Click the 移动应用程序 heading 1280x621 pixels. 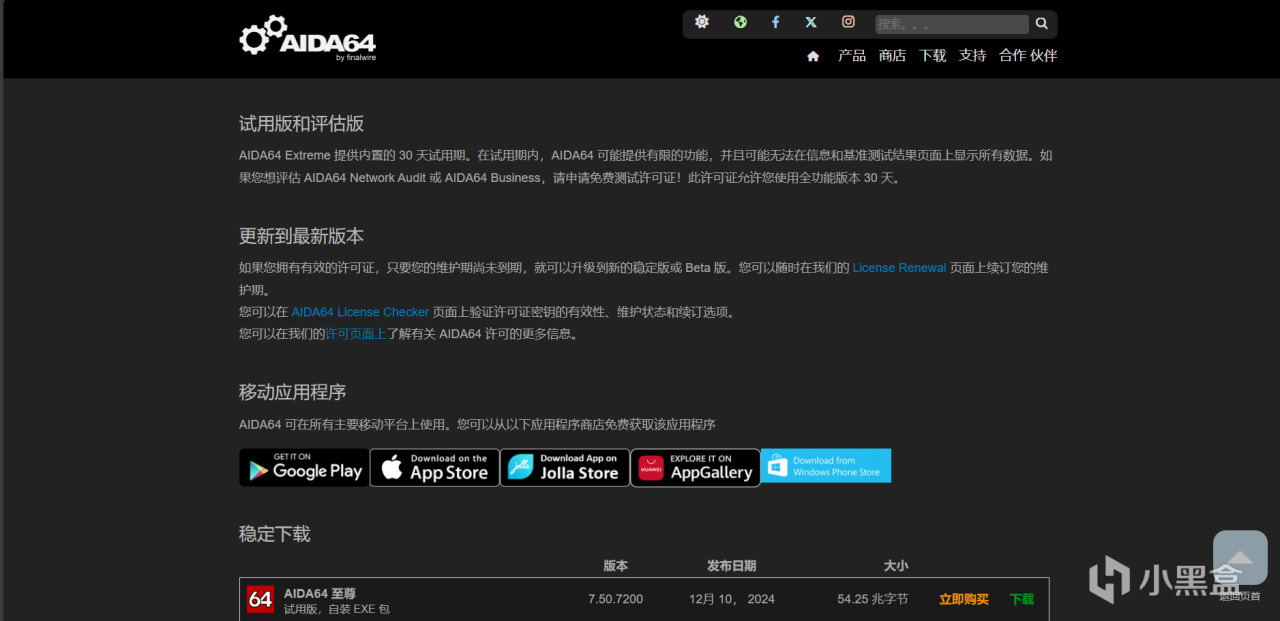293,392
